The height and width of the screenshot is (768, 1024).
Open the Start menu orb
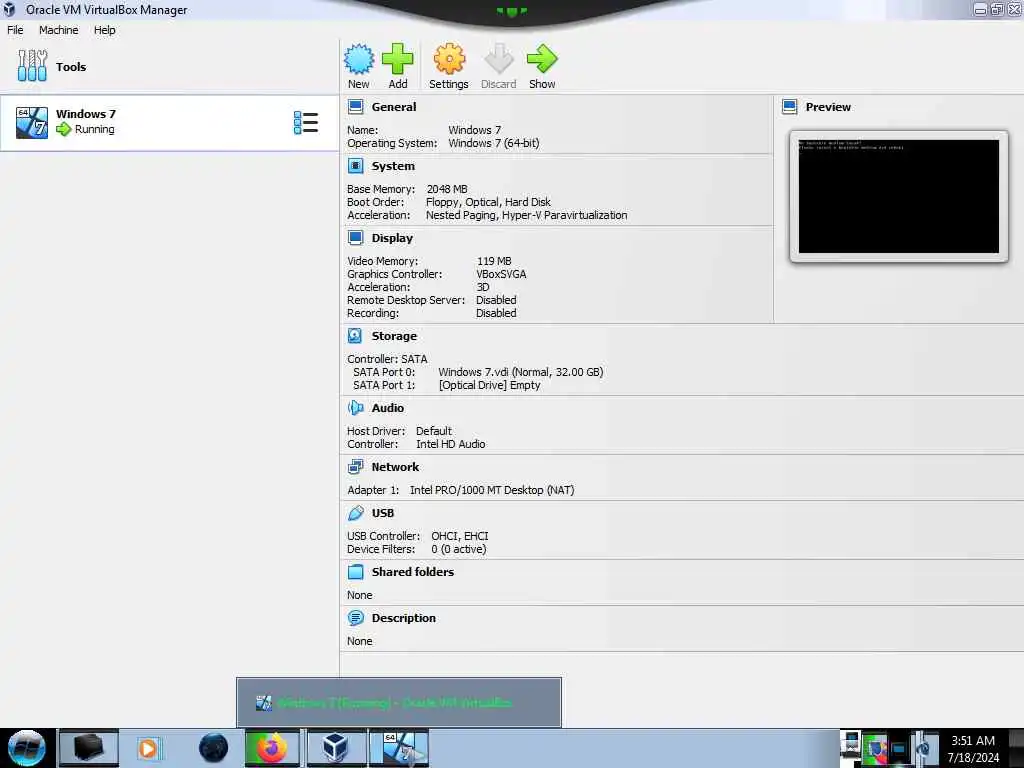coord(26,748)
